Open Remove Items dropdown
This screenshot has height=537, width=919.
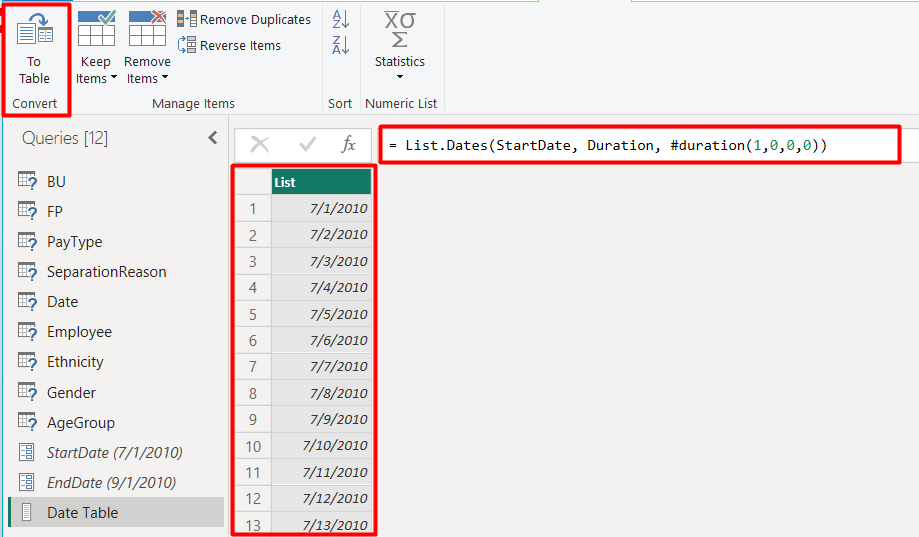[147, 49]
